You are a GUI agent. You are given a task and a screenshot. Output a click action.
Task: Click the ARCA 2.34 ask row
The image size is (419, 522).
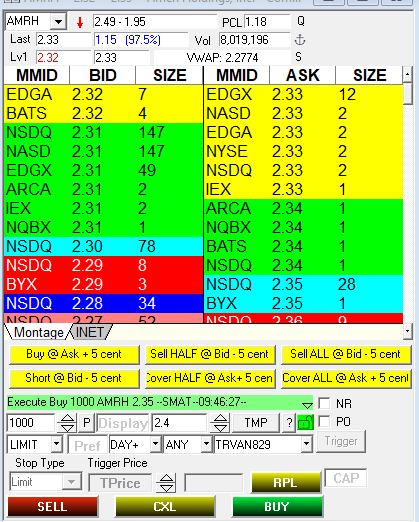pos(303,208)
